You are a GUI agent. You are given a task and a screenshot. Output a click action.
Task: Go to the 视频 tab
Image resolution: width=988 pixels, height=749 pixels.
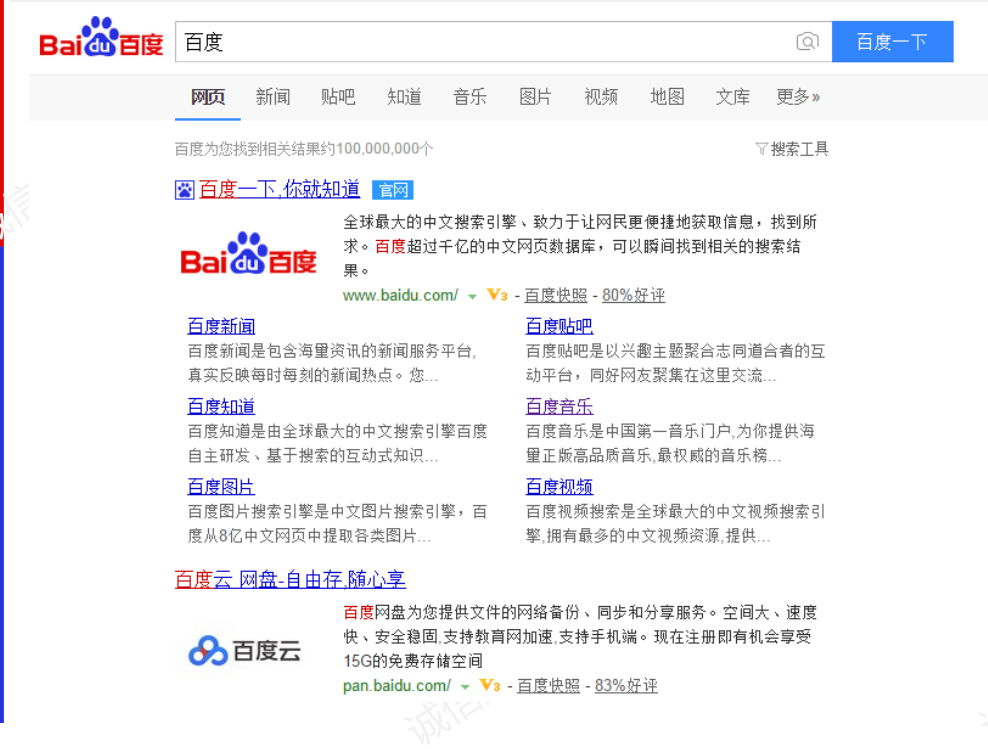[601, 97]
